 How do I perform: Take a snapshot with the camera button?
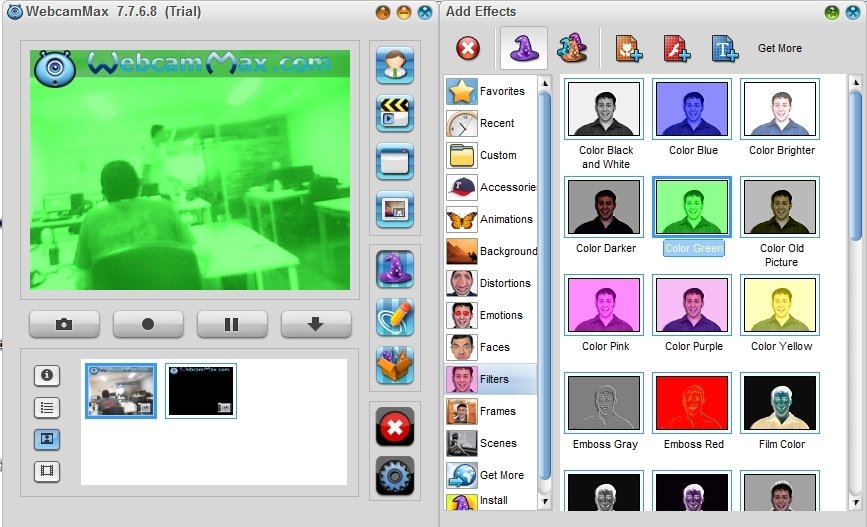tap(64, 324)
